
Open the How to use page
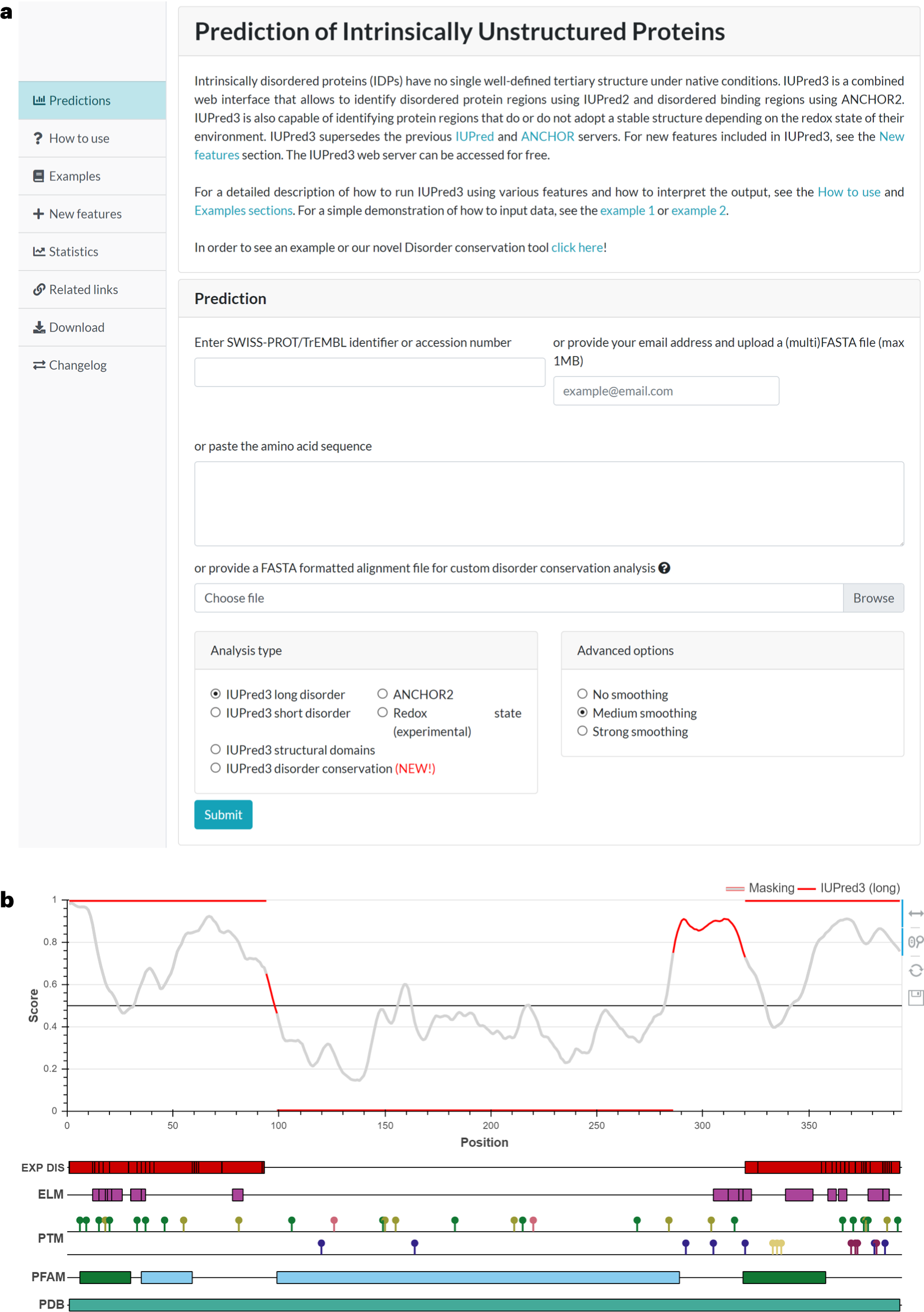(92, 139)
